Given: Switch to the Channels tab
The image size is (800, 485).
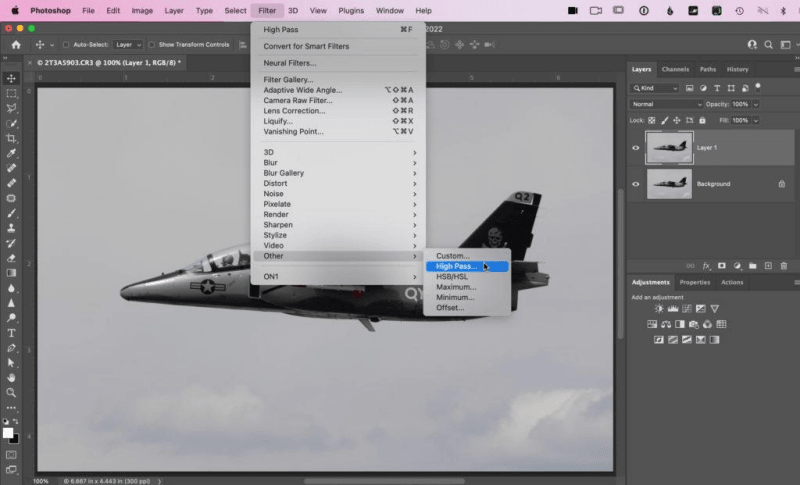Looking at the screenshot, I should (x=675, y=69).
